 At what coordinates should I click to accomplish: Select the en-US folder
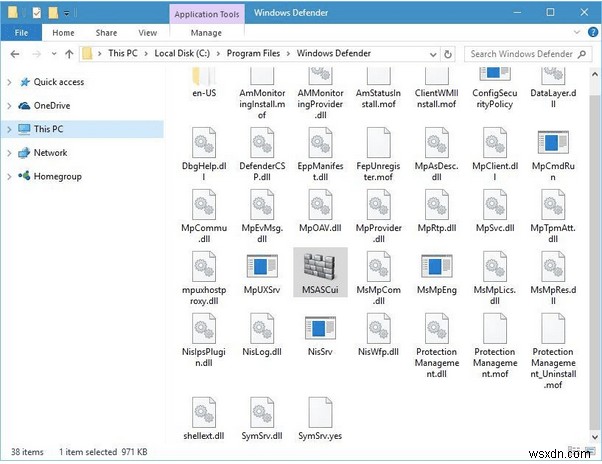pyautogui.click(x=206, y=78)
